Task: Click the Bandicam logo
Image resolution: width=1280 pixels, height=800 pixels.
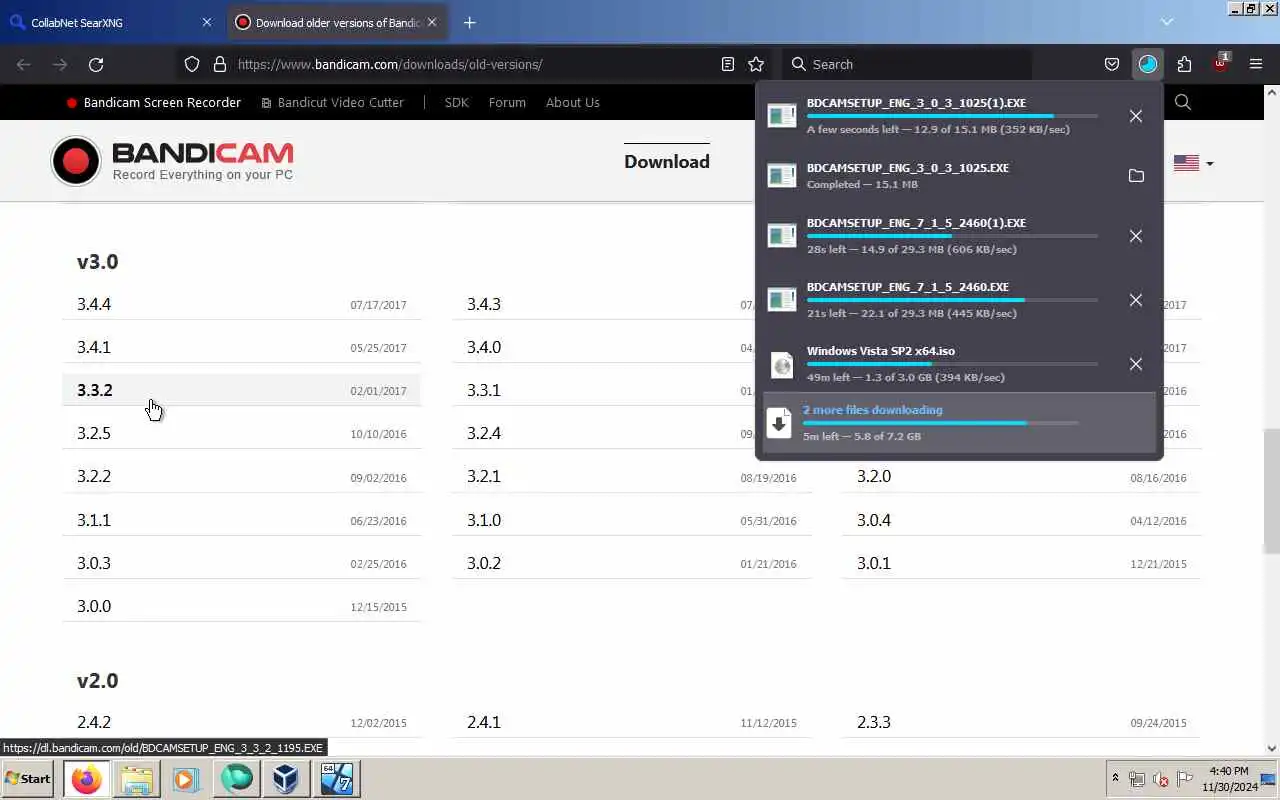Action: pos(173,162)
